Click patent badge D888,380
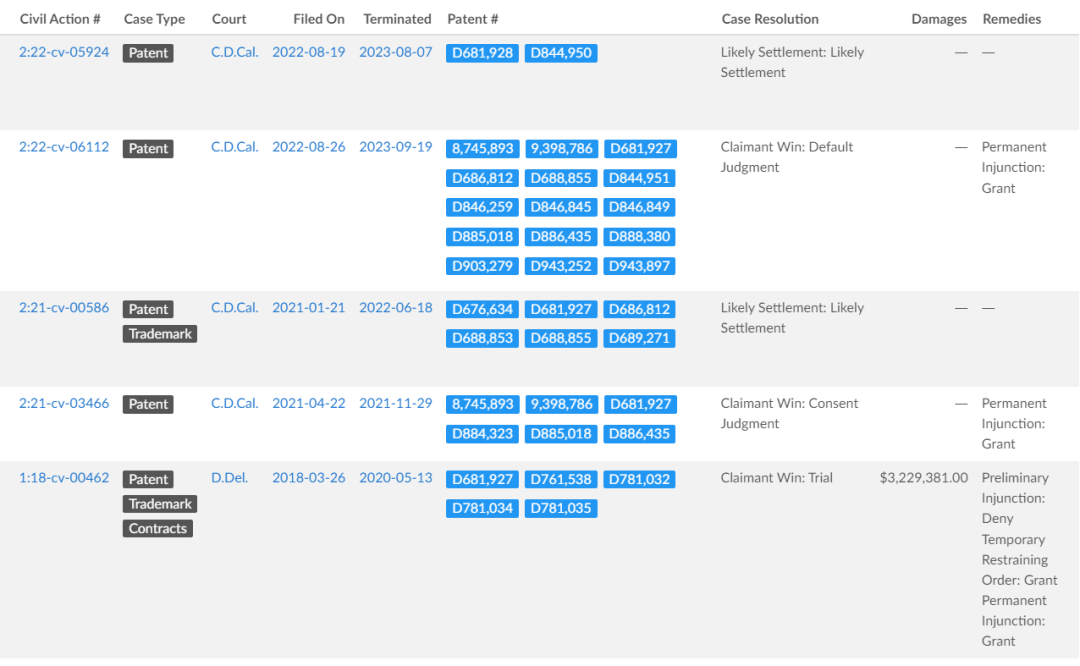 click(639, 237)
